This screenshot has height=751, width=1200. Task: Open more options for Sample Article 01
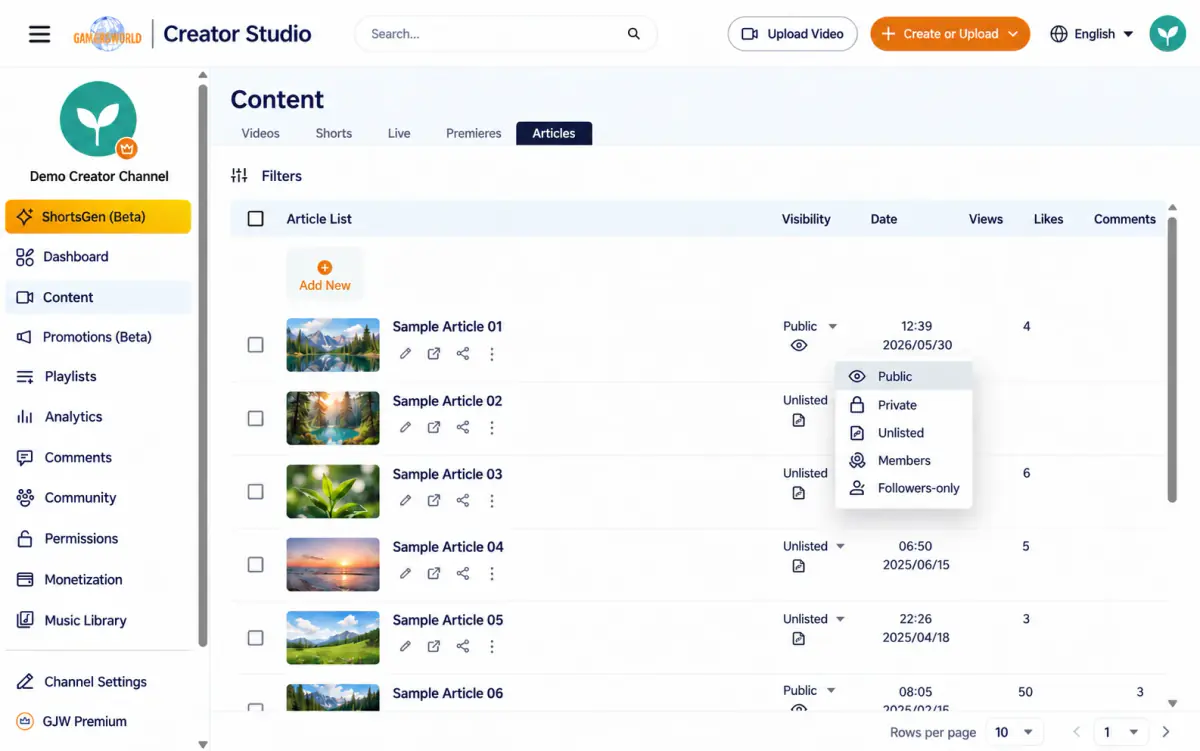pyautogui.click(x=492, y=354)
